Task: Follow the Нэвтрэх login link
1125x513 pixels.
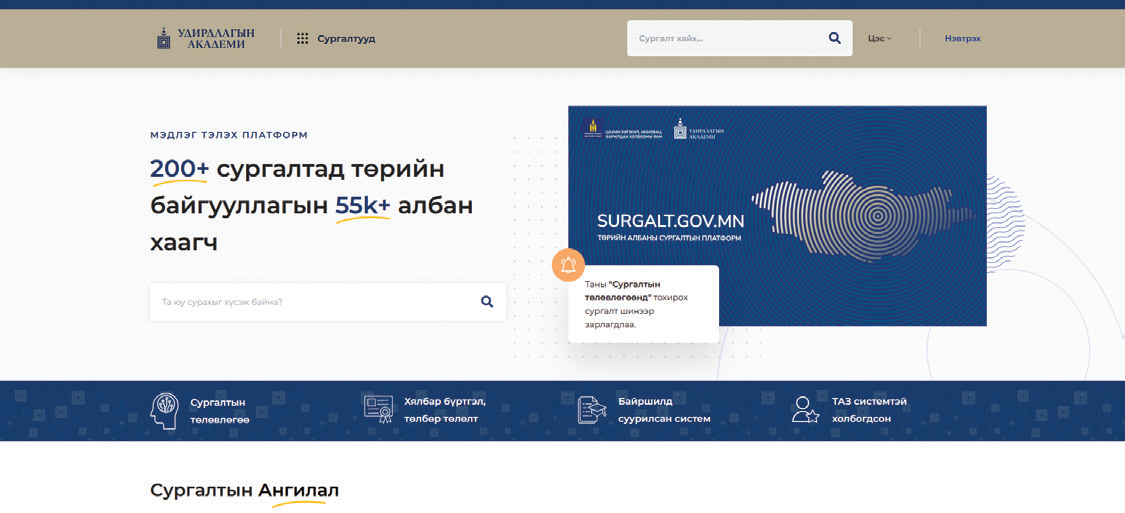Action: pyautogui.click(x=962, y=39)
